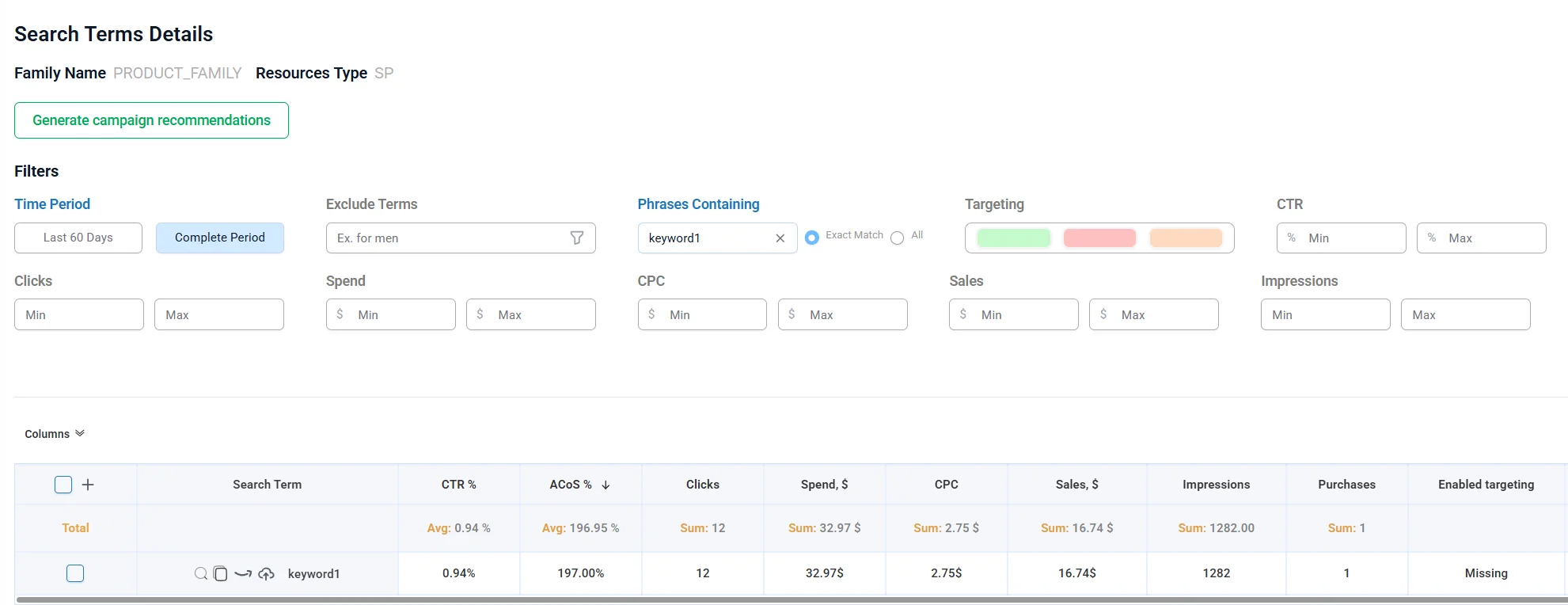1568x605 pixels.
Task: Sort by the Sales, $ column header
Action: tap(1077, 485)
